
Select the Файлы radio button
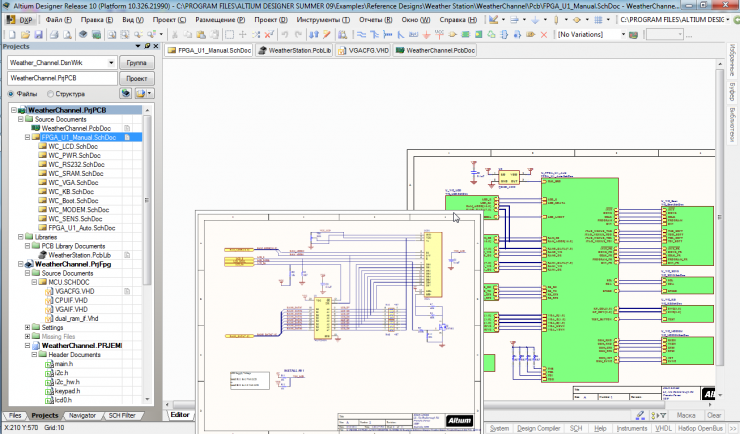pos(11,94)
